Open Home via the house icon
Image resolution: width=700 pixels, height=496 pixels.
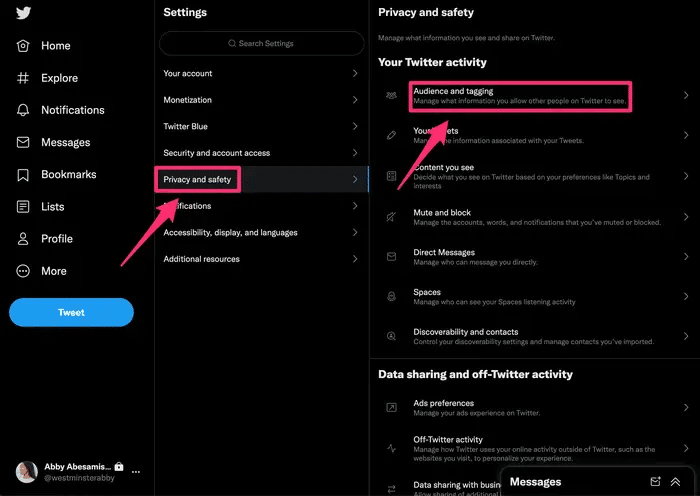23,46
